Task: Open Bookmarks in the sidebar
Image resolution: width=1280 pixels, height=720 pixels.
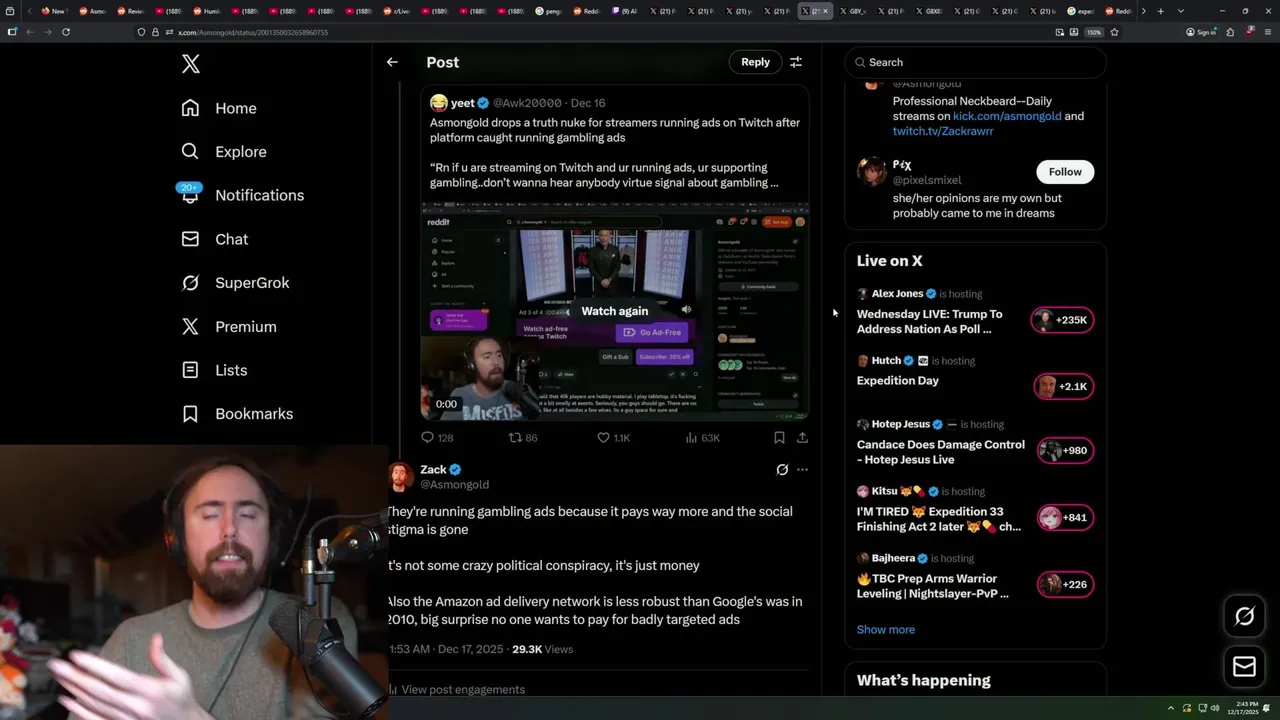Action: [x=237, y=414]
